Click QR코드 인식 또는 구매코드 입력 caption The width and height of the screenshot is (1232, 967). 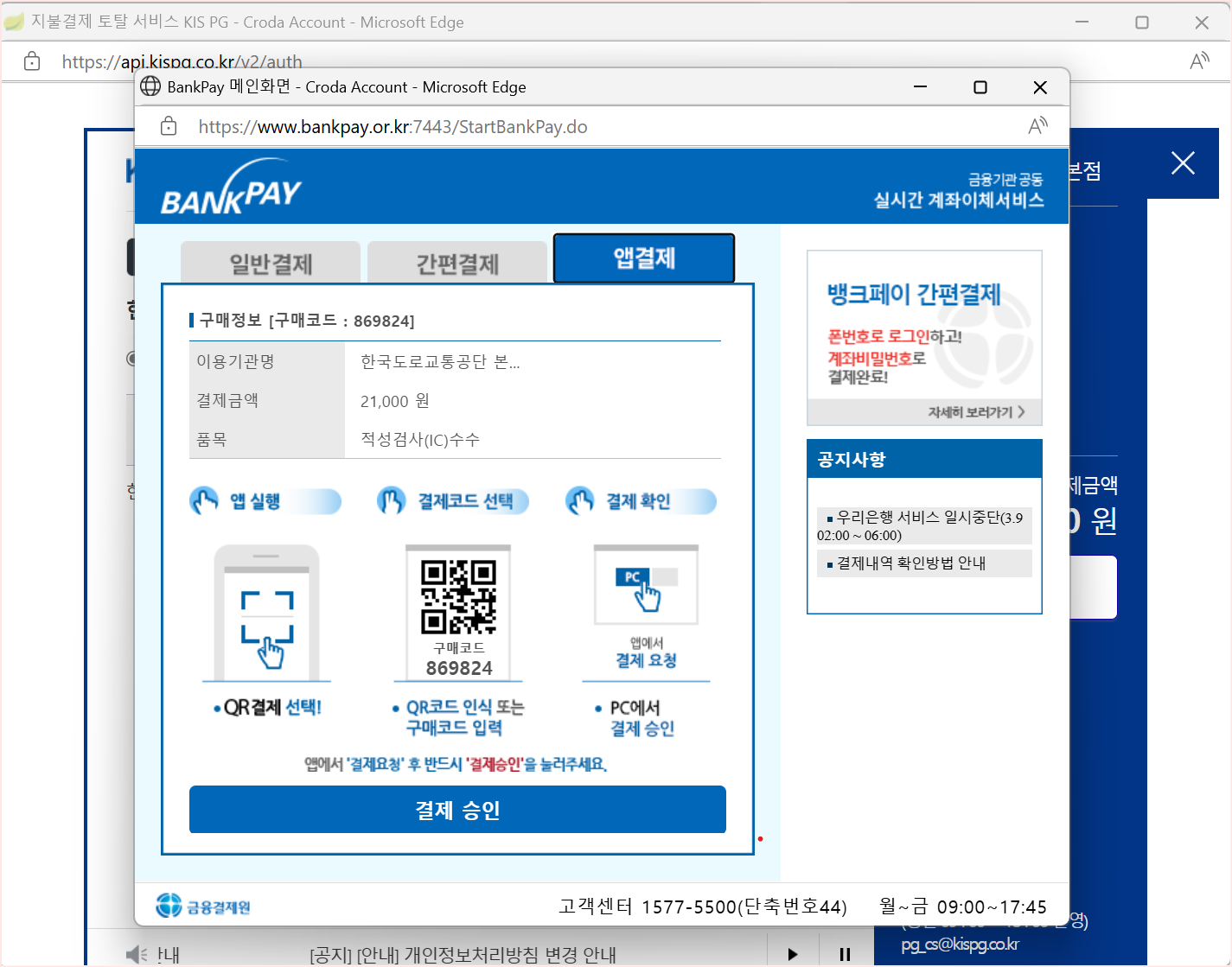(458, 717)
